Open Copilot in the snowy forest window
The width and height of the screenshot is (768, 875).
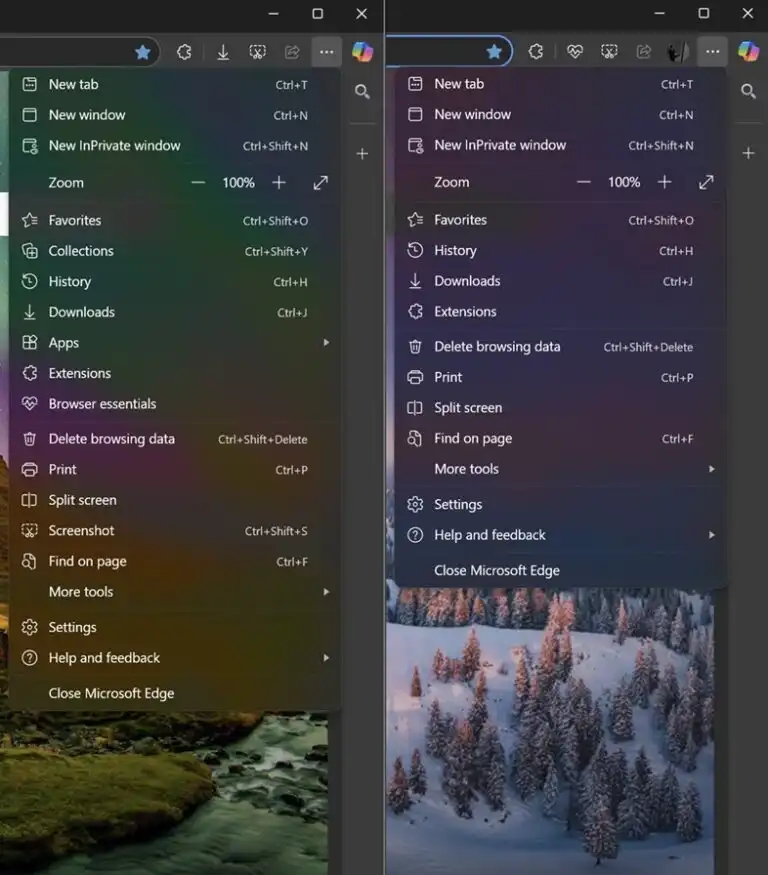748,51
